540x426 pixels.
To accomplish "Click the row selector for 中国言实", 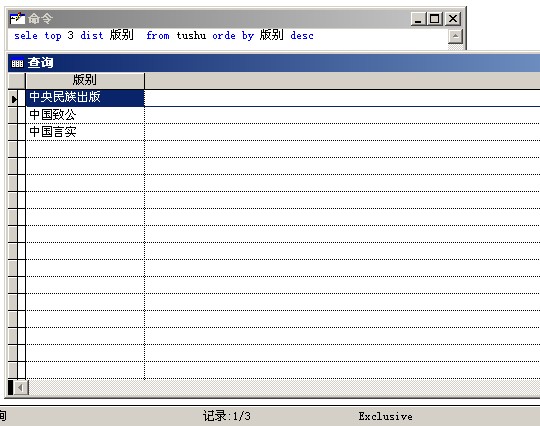I will [13, 132].
